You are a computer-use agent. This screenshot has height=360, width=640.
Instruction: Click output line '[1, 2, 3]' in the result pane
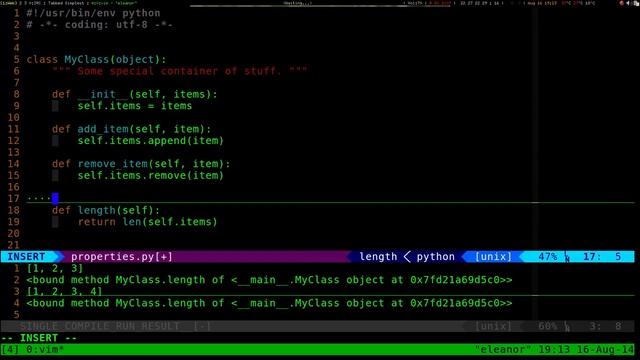(x=55, y=268)
